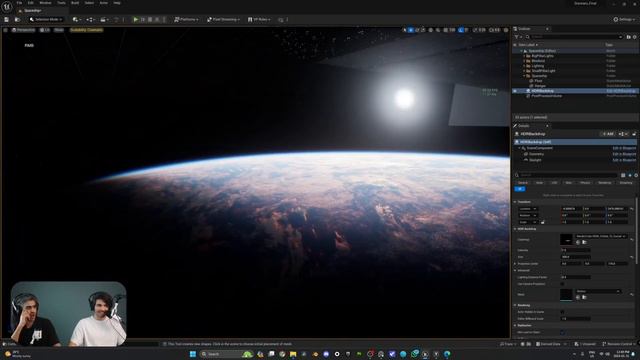This screenshot has height=360, width=640.
Task: Click the Add component button in Details
Action: pyautogui.click(x=608, y=134)
